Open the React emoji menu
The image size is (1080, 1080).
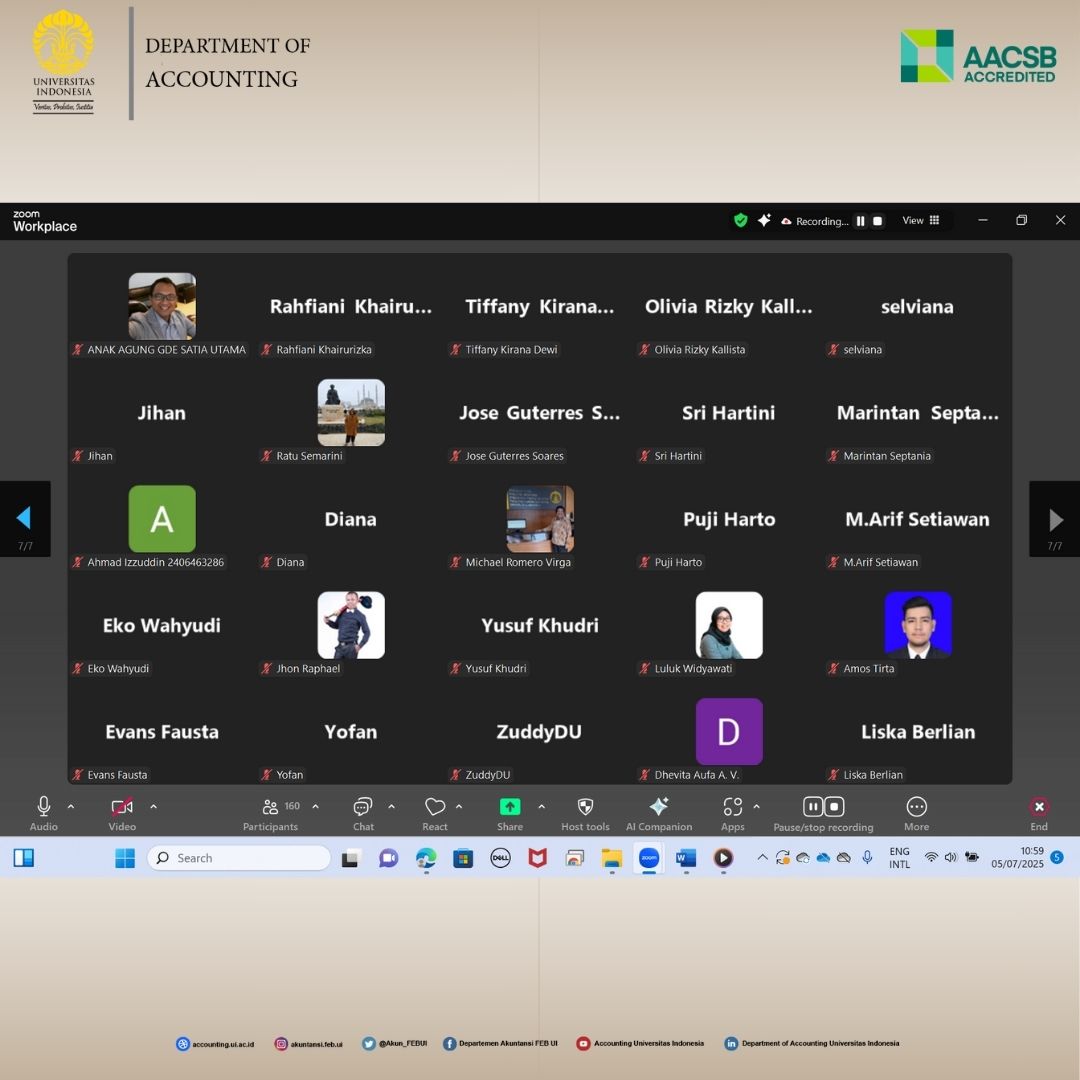click(x=435, y=808)
